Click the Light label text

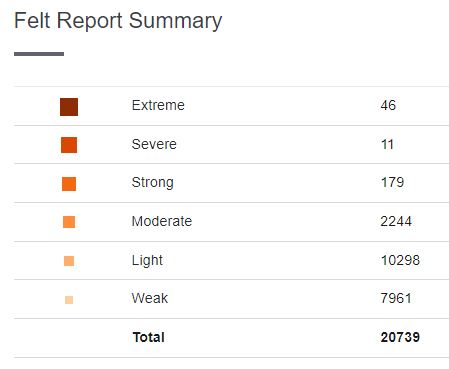(x=147, y=260)
